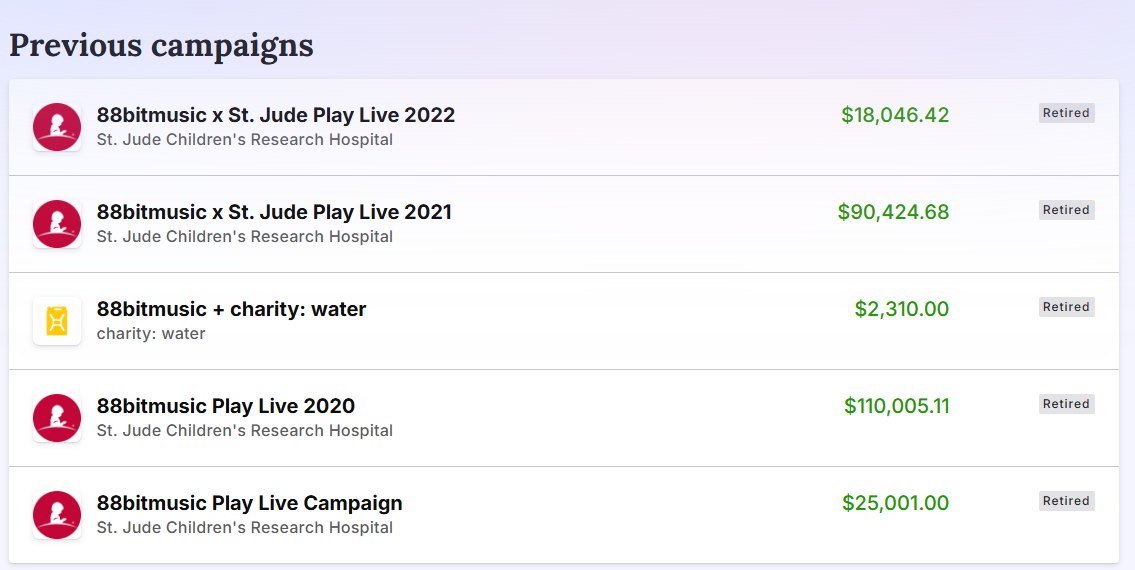Click Retired badge on Play Live 2022 row
Image resolution: width=1135 pixels, height=570 pixels.
(1066, 113)
